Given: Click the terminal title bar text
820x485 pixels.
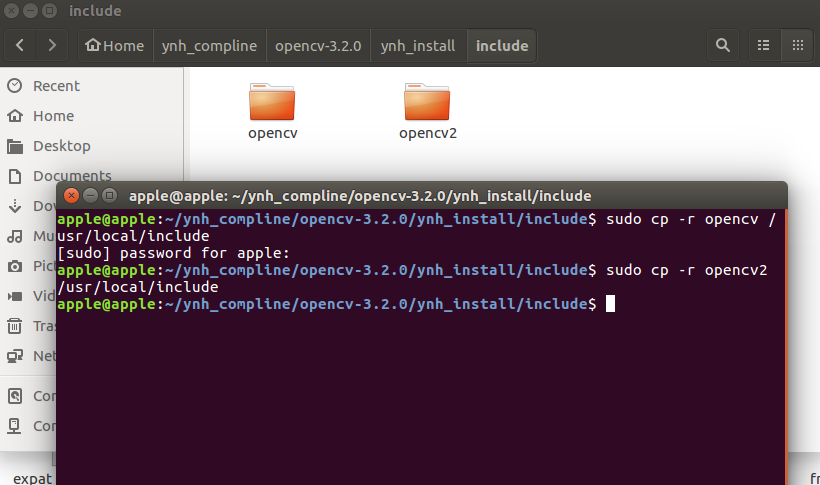Looking at the screenshot, I should [360, 196].
